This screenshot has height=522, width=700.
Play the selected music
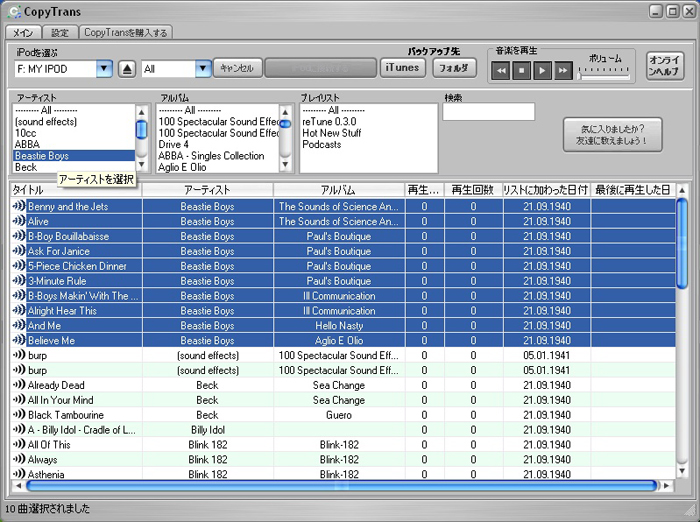[542, 71]
